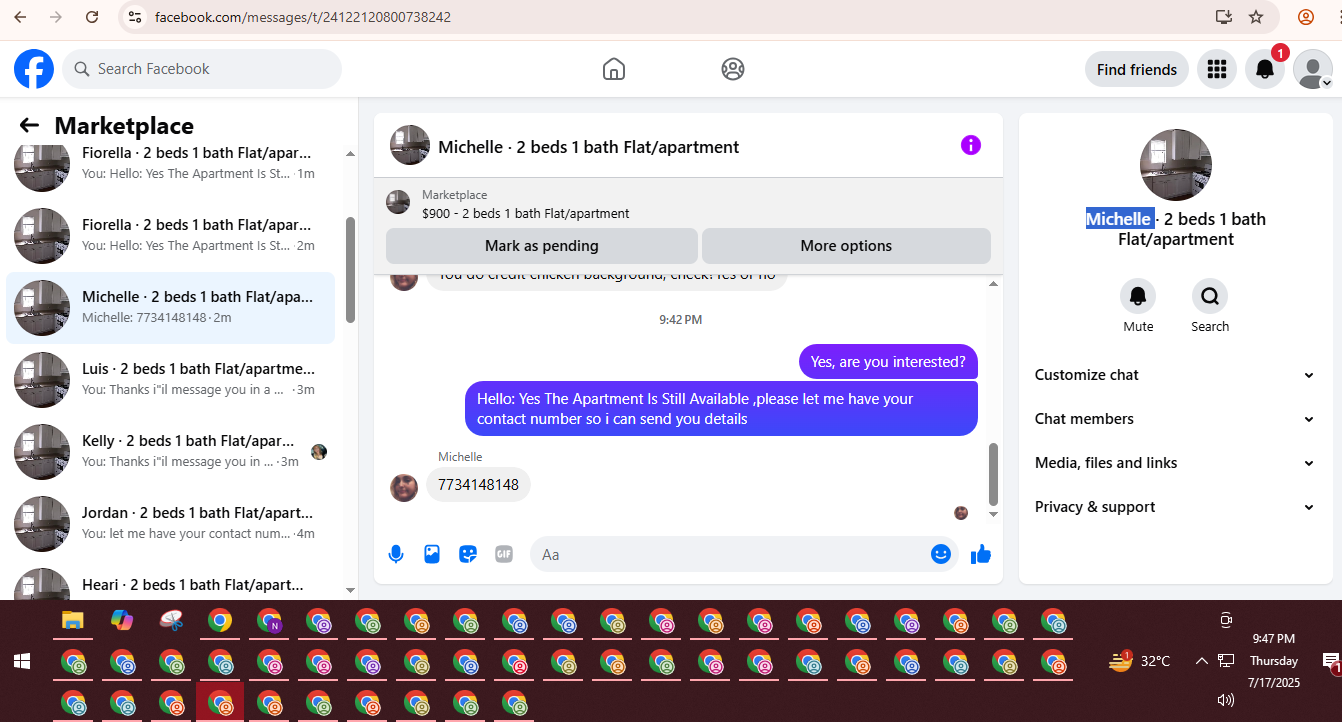This screenshot has width=1342, height=722.
Task: Open the Facebook menu grid icon
Action: pyautogui.click(x=1217, y=69)
